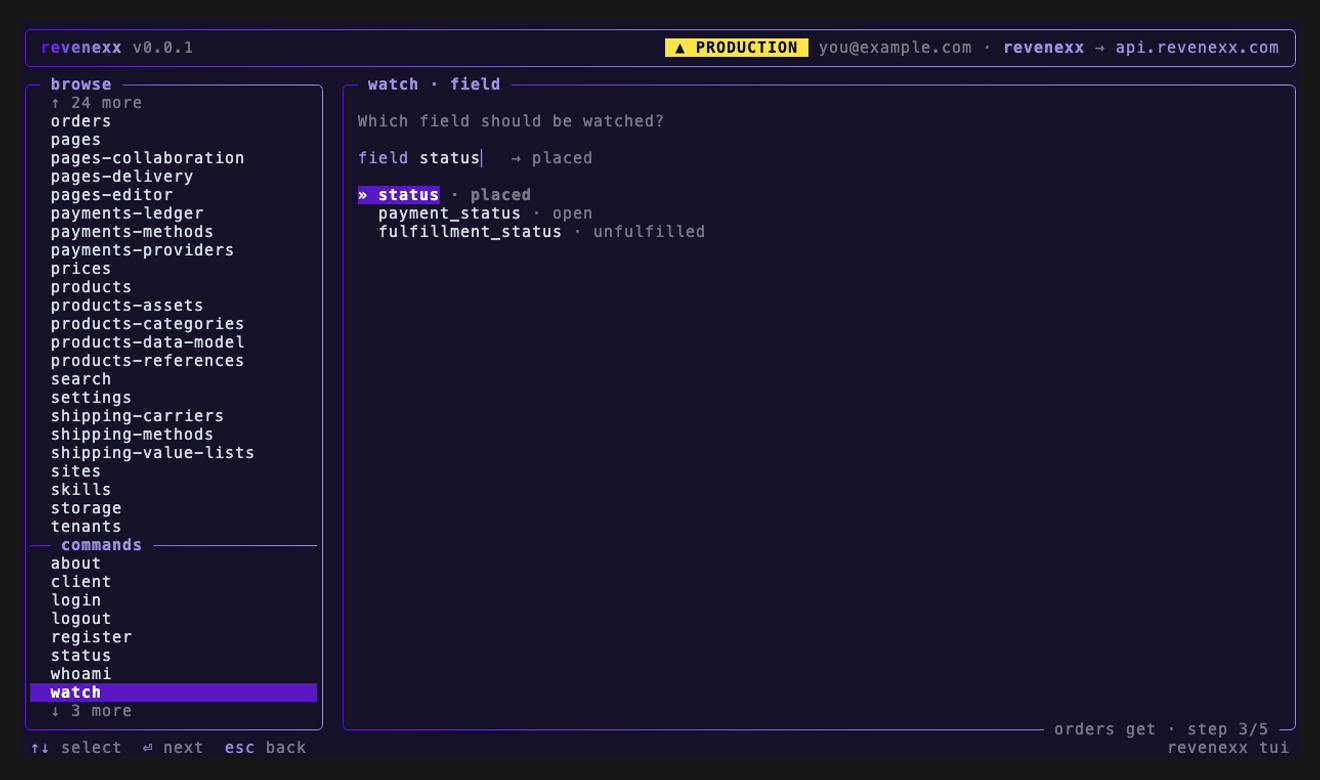Open storage resource
This screenshot has height=780, width=1320.
tap(86, 508)
